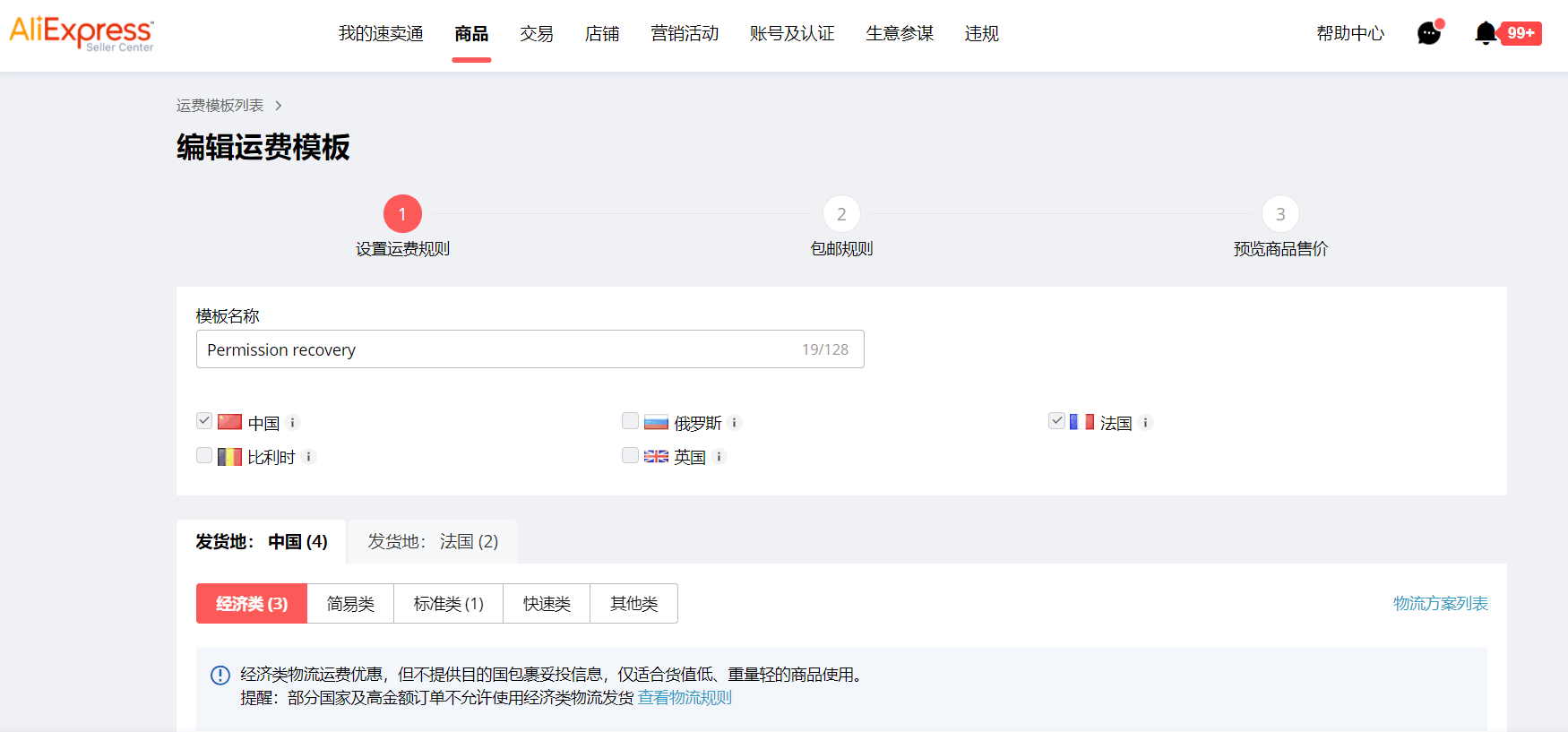Click the 查看物流规则 link
The height and width of the screenshot is (732, 1568).
click(x=685, y=698)
